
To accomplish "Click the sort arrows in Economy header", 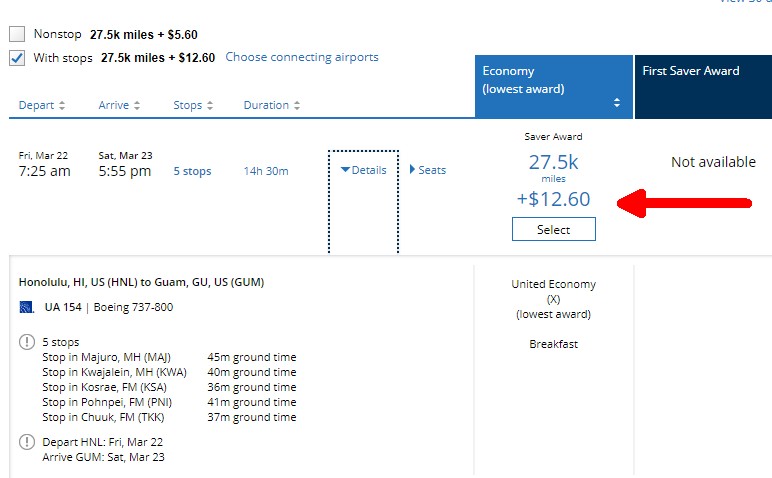I will pos(617,103).
